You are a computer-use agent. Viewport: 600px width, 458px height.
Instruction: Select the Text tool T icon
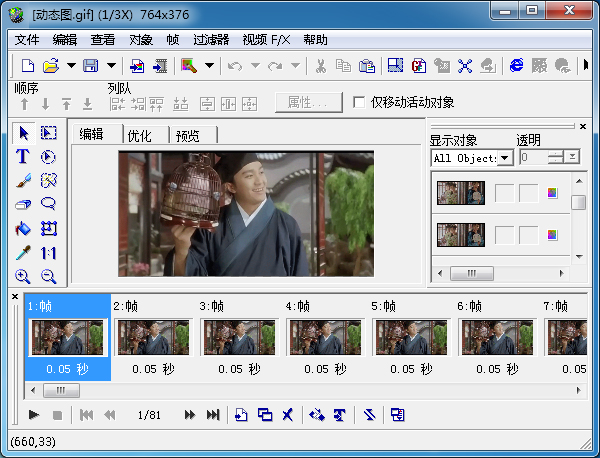click(x=23, y=156)
